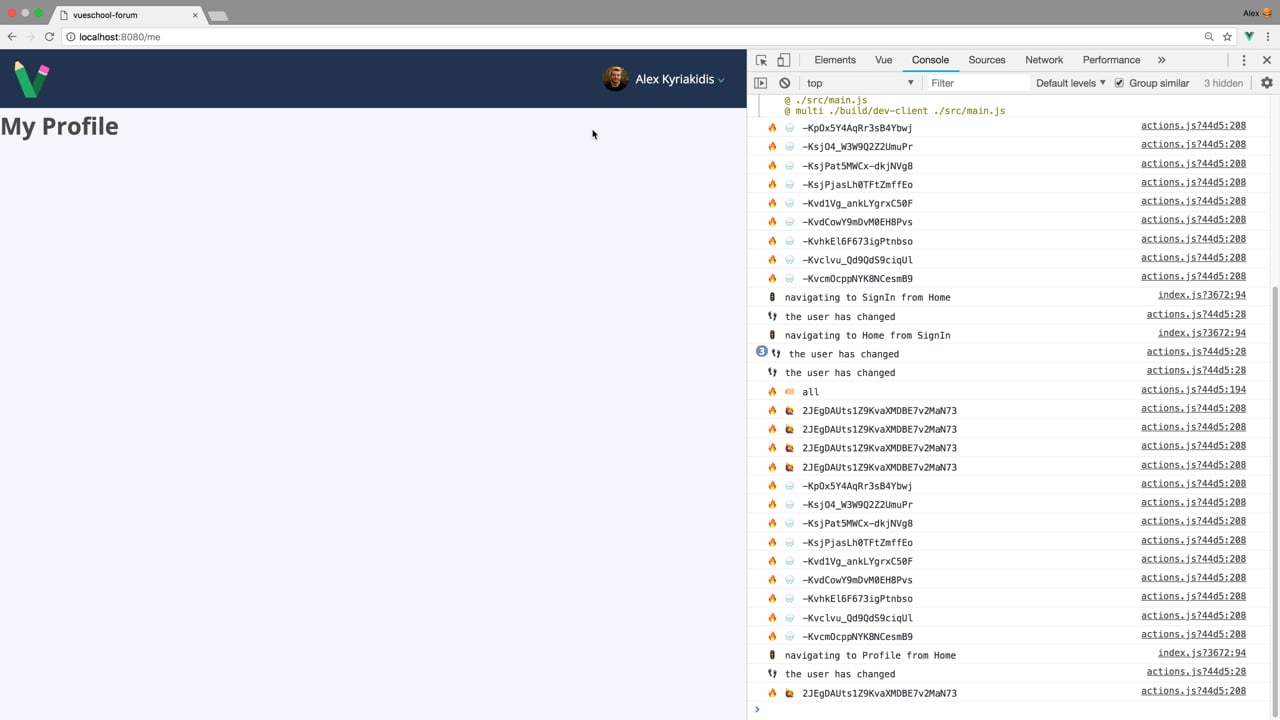1280x720 pixels.
Task: Click the Alex profile name in Chrome title bar
Action: point(1251,13)
